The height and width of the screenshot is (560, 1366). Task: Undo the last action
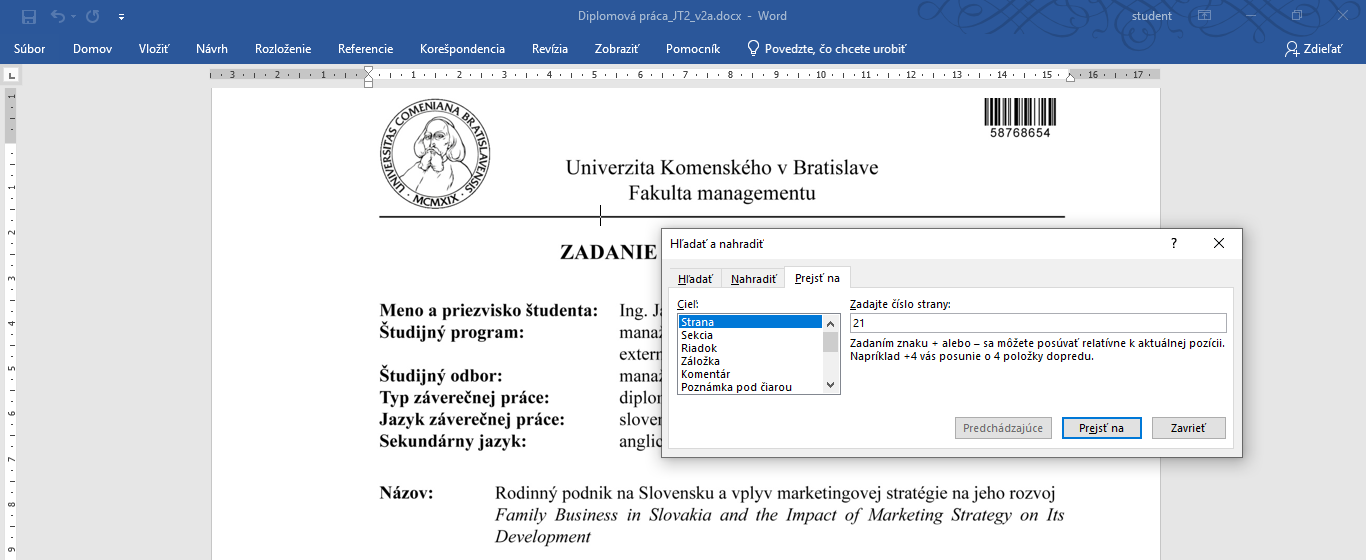57,16
